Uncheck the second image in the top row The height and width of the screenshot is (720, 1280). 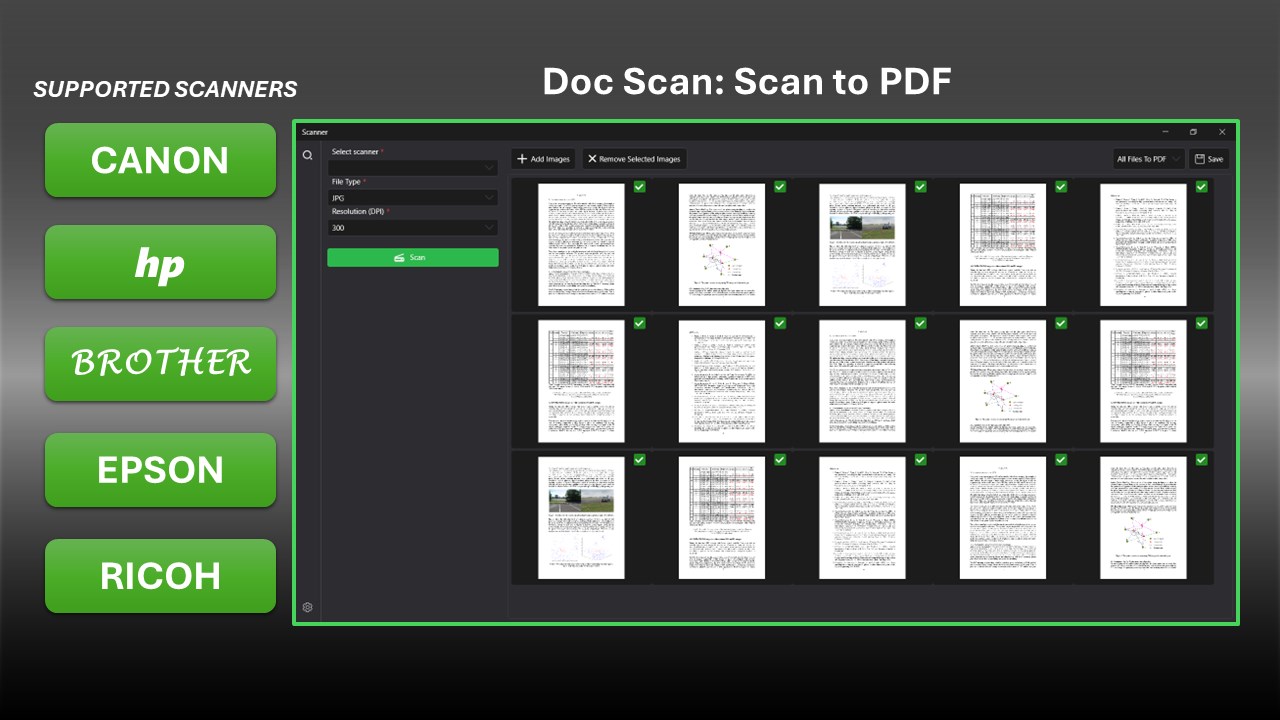tap(780, 187)
